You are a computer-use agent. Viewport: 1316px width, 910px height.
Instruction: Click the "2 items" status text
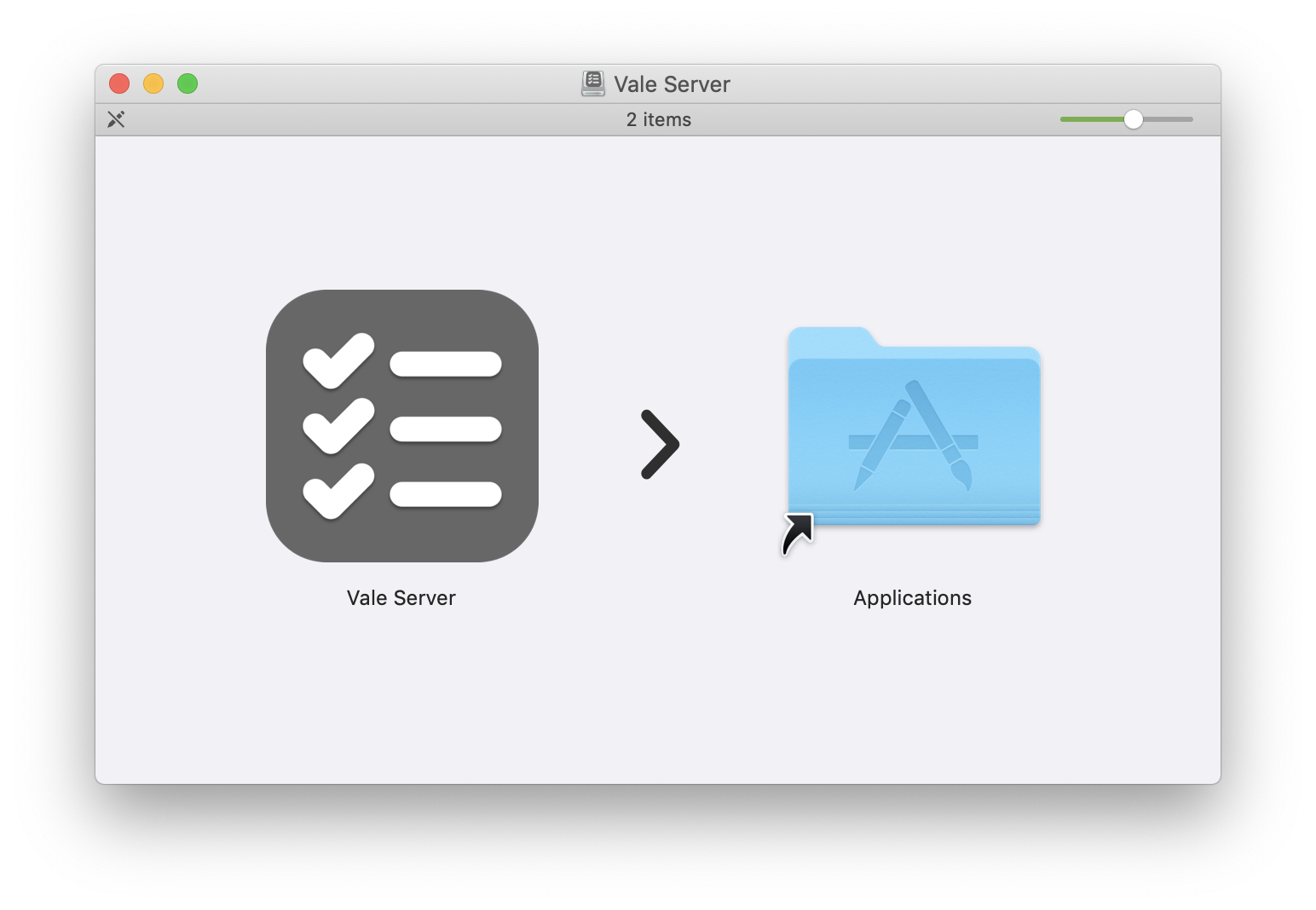click(659, 120)
